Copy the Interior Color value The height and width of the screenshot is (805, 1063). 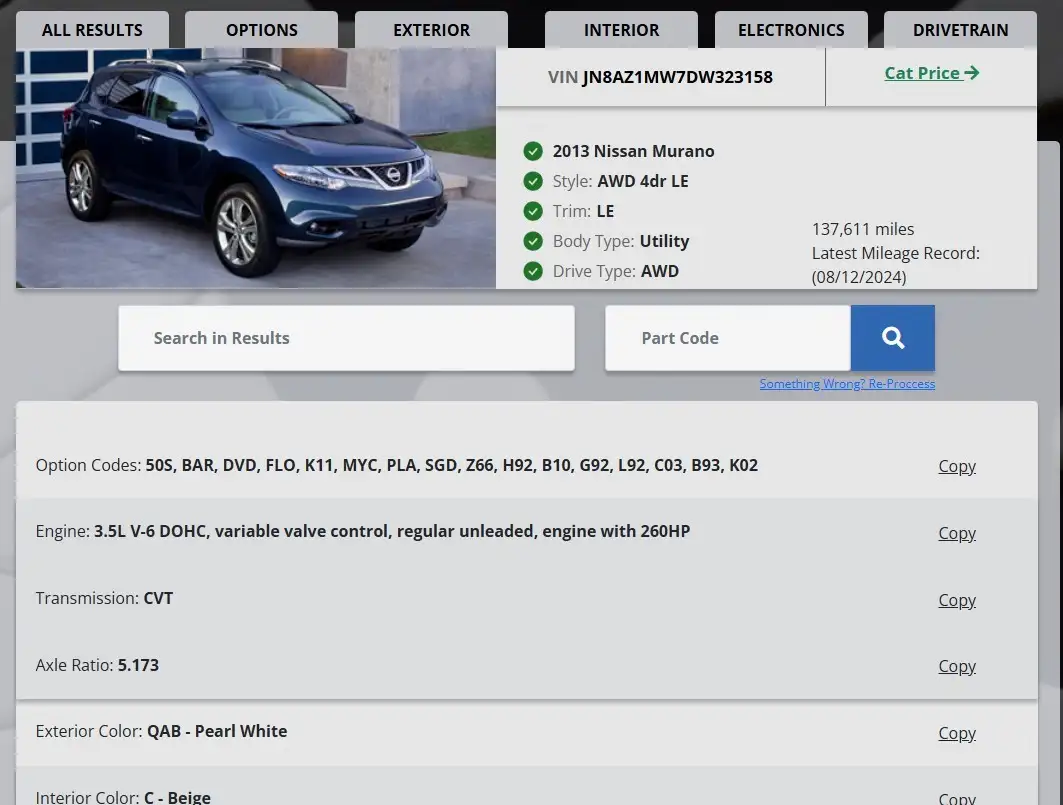tap(957, 798)
